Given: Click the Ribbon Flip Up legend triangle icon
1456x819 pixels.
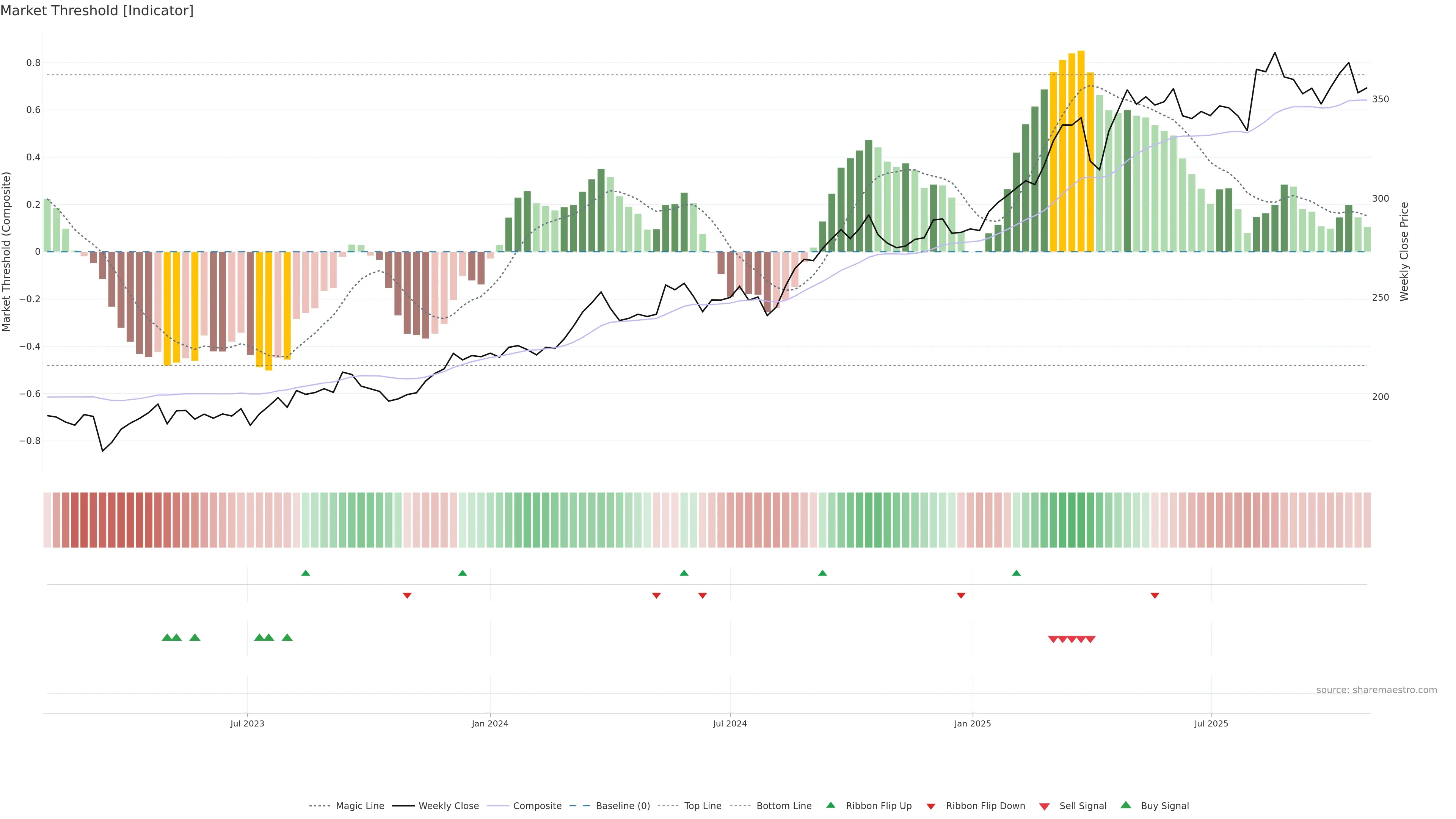Looking at the screenshot, I should click(830, 805).
